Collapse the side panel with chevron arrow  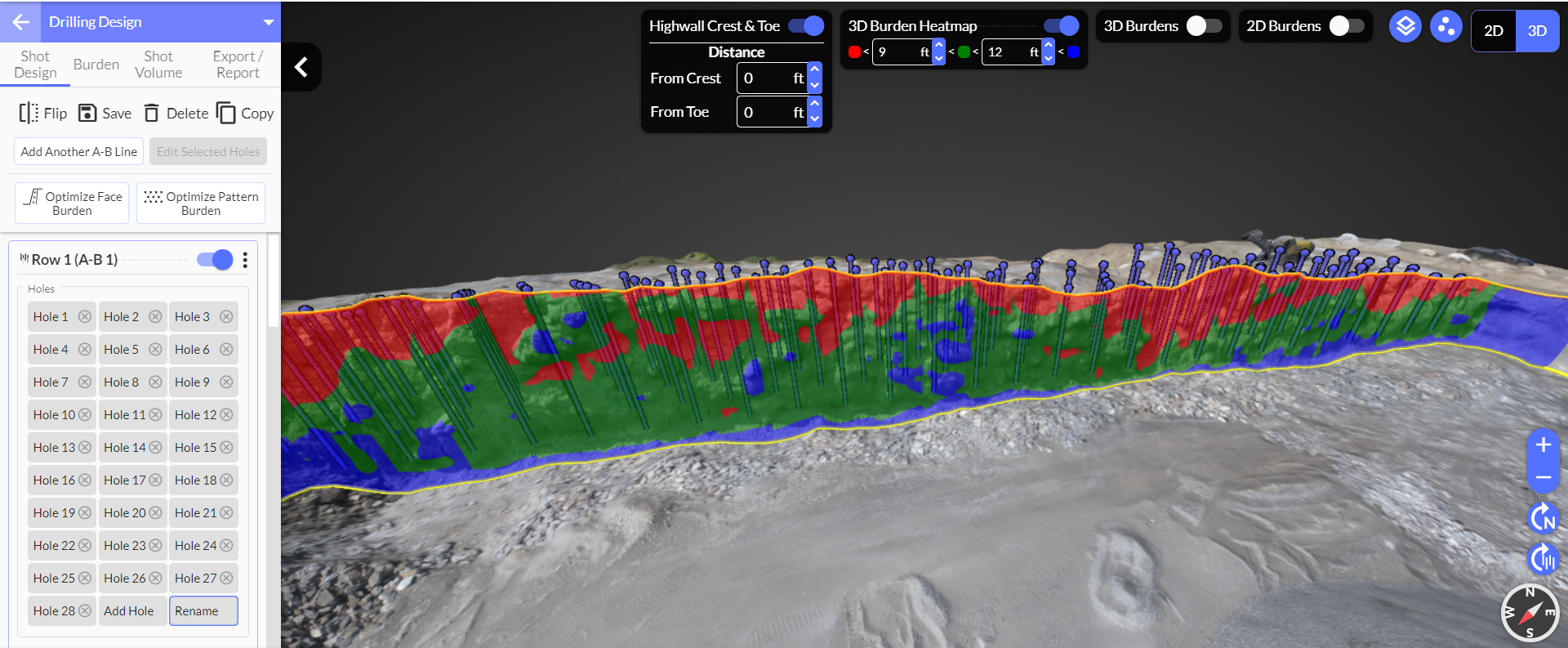[301, 67]
